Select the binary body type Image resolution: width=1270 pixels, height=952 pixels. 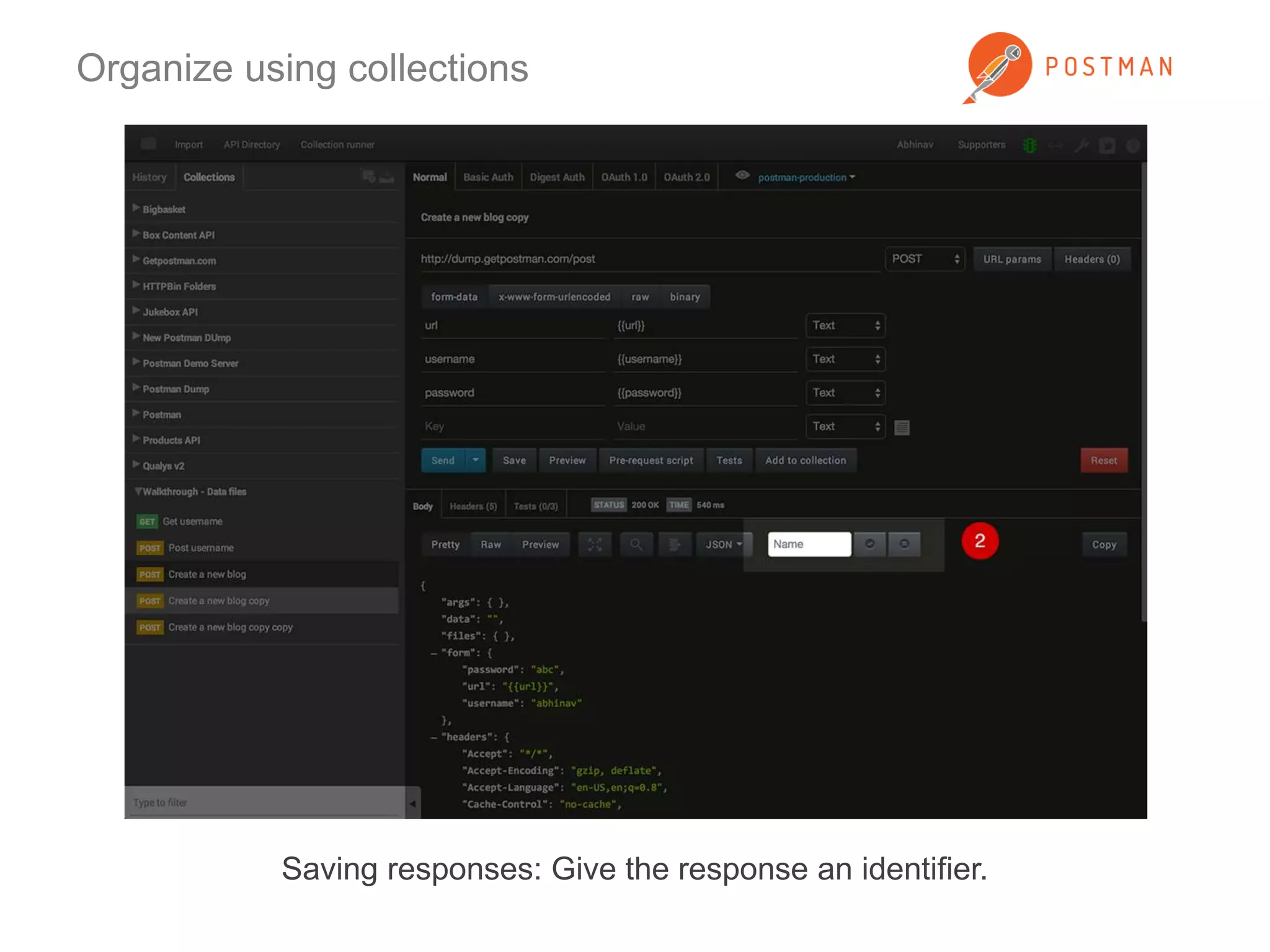pyautogui.click(x=685, y=297)
